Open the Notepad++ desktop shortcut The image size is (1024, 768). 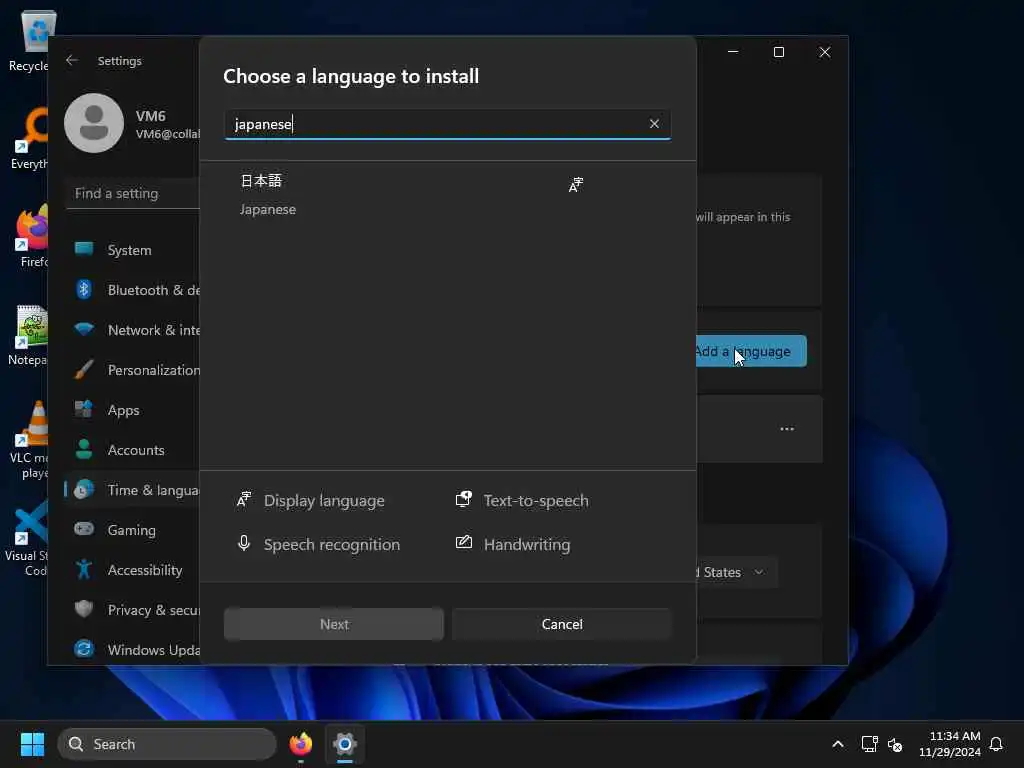[x=29, y=336]
